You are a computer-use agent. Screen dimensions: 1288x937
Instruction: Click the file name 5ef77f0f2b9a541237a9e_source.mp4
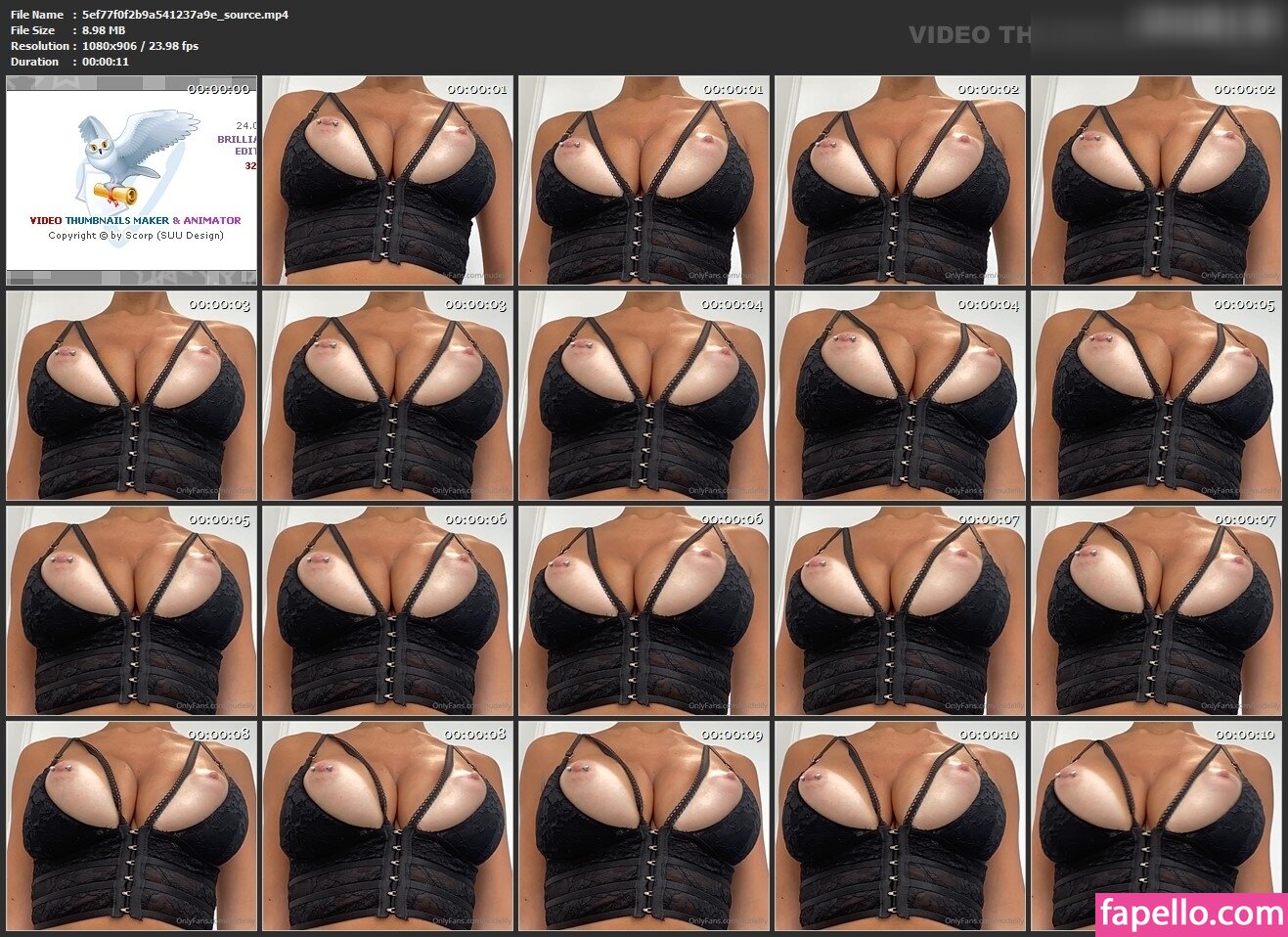pos(185,15)
